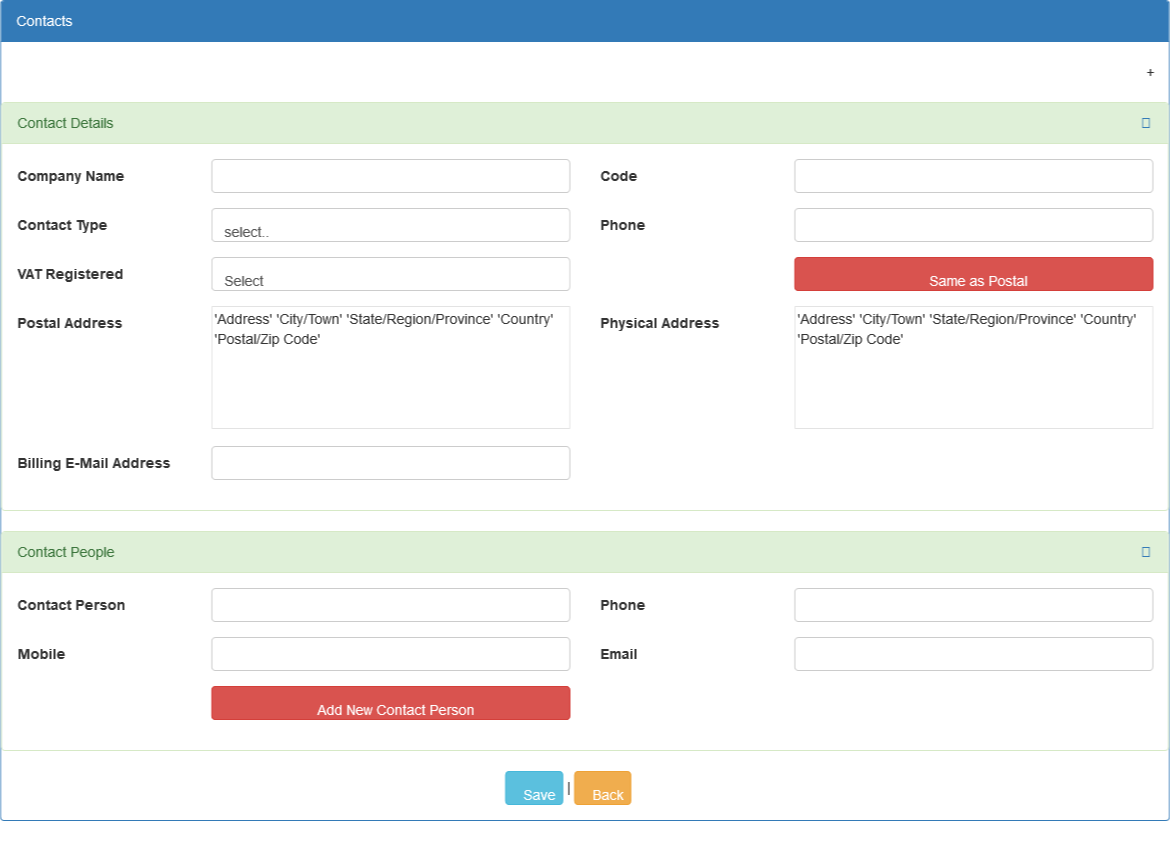This screenshot has width=1170, height=841.
Task: Open the Contact Type select dropdown
Action: coord(390,225)
